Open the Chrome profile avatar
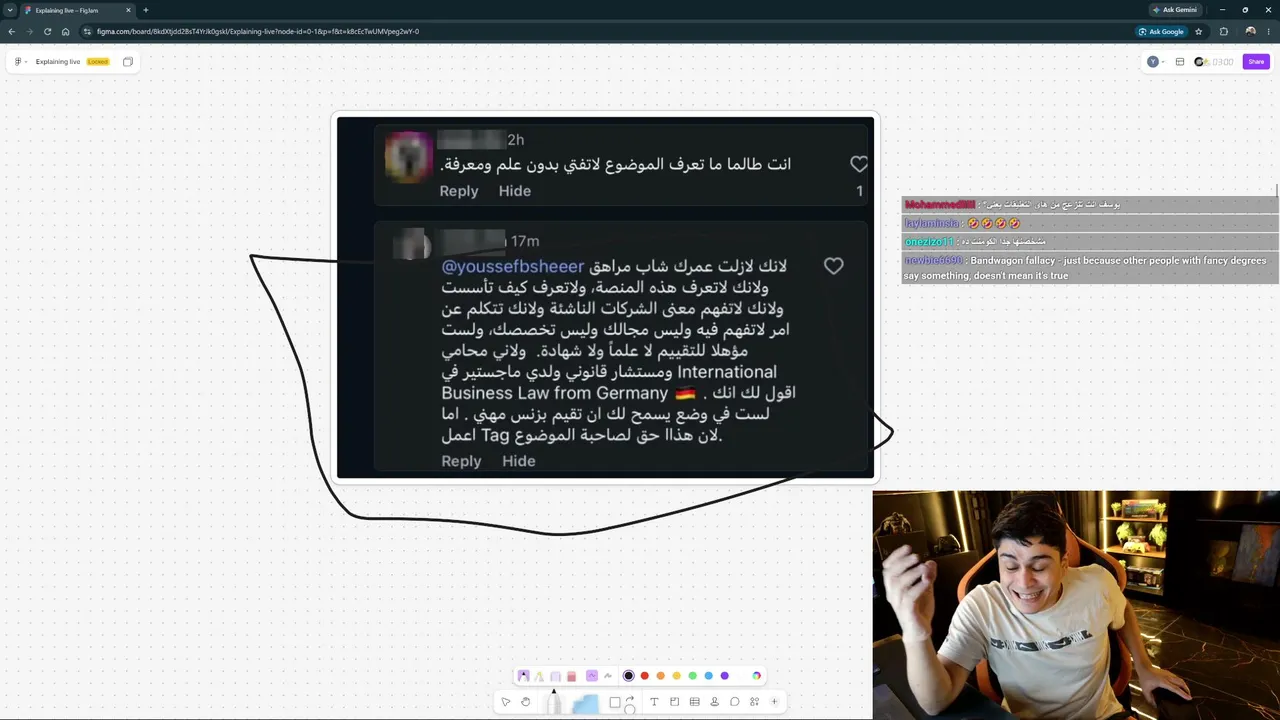This screenshot has width=1280, height=720. point(1250,31)
